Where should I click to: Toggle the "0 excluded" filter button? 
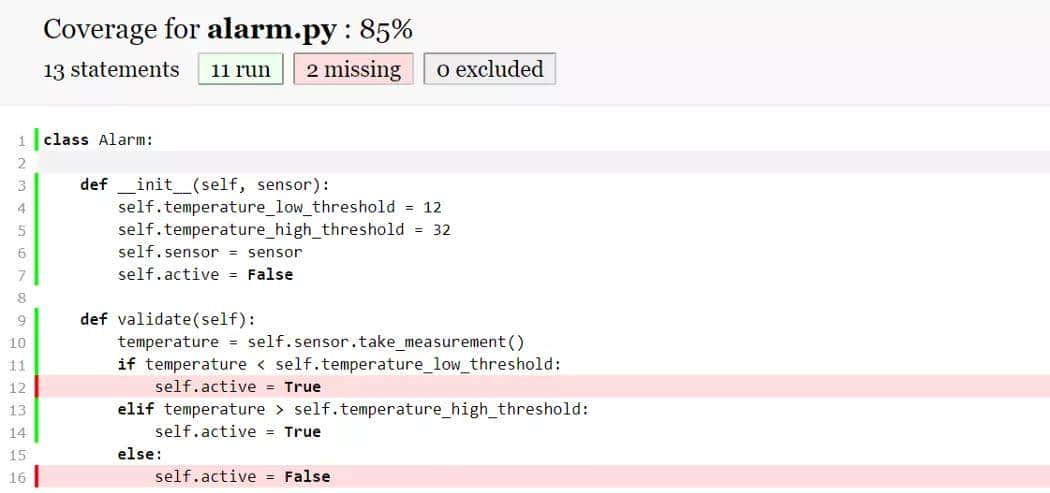click(x=490, y=70)
